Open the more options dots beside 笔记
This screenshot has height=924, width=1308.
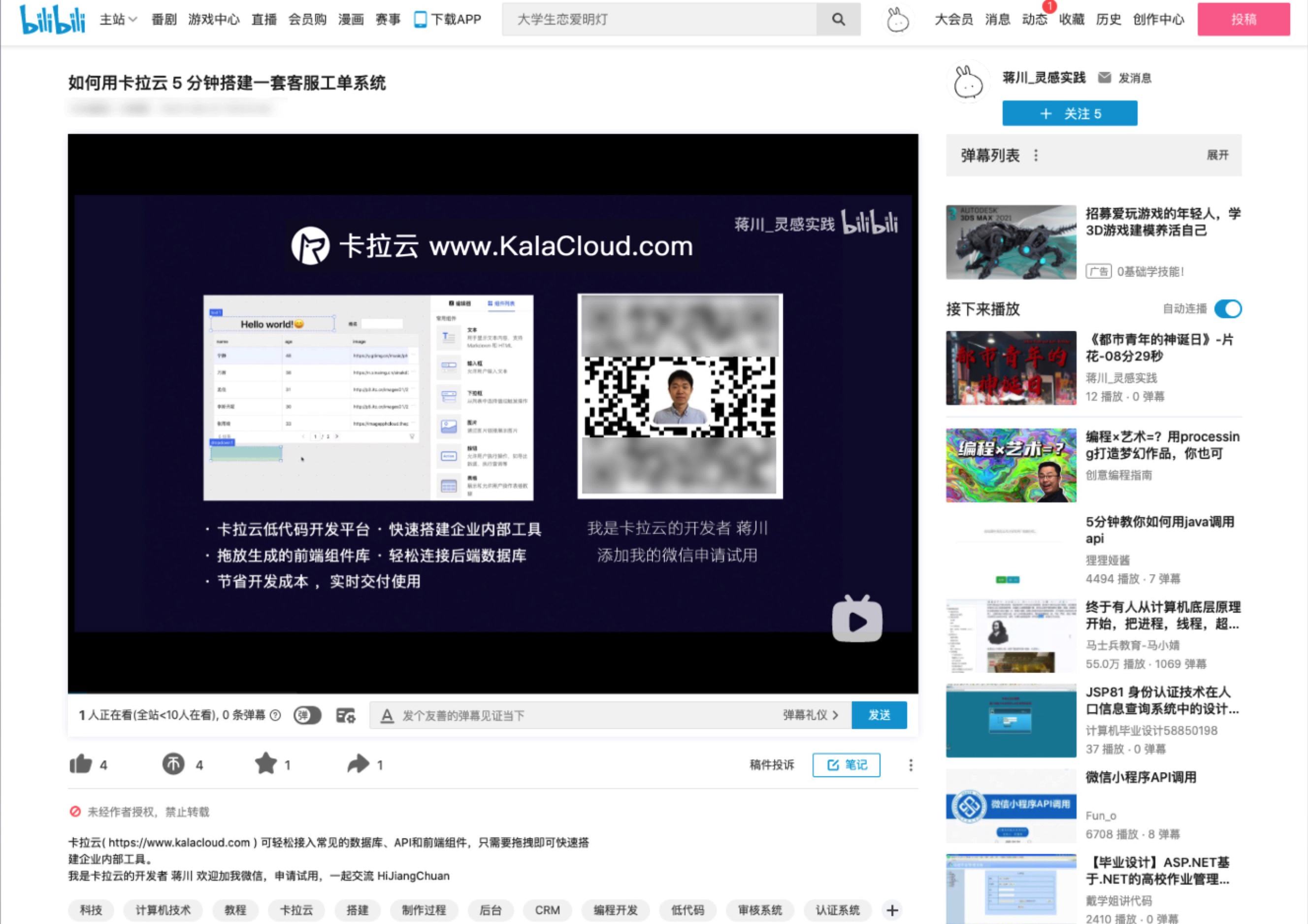coord(911,765)
